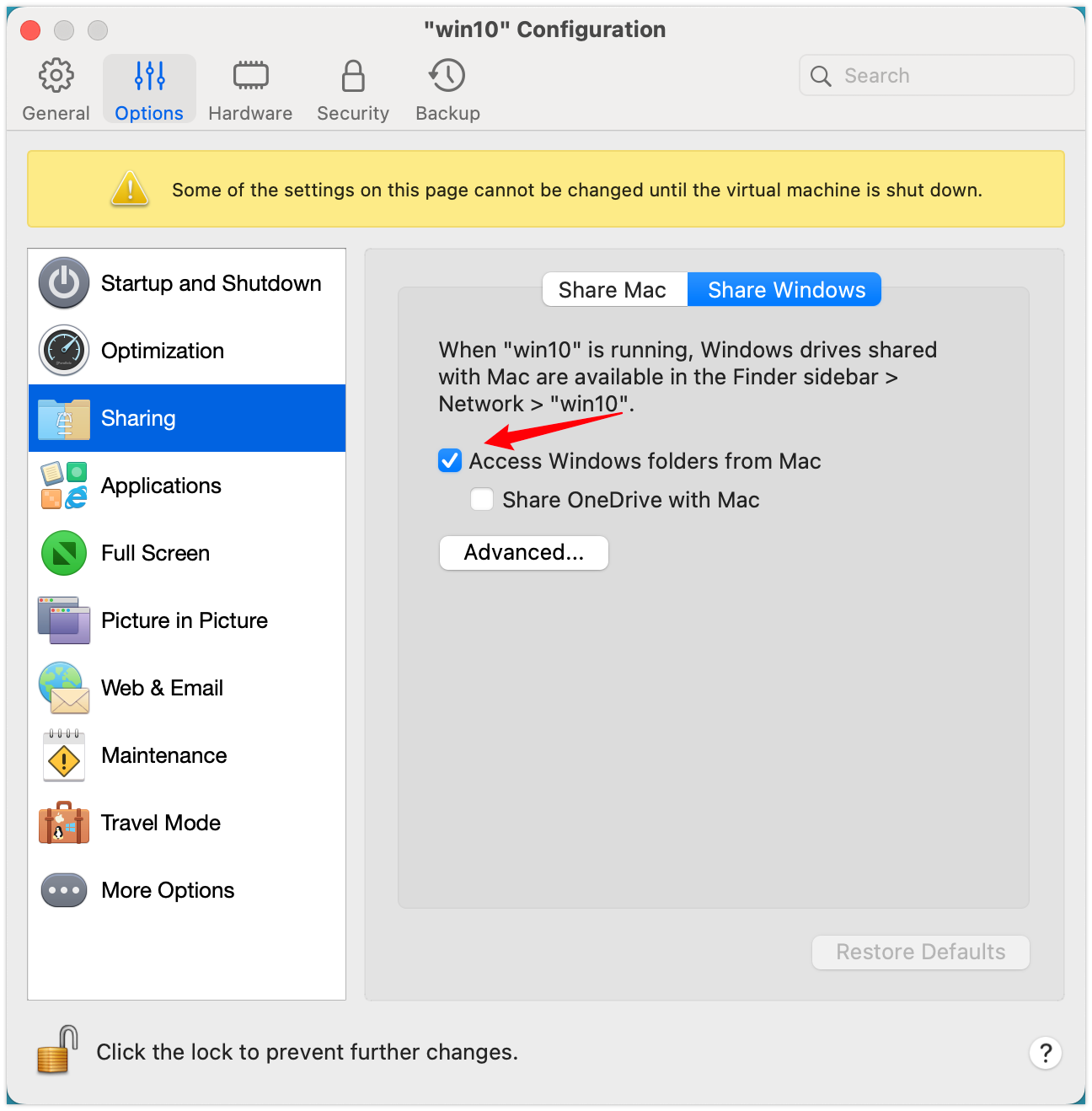Close the win10 Configuration window
Screen dimensions: 1092x1111
pos(30,30)
